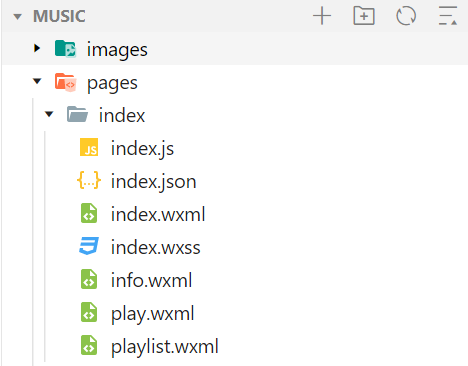Click the teal images folder icon
The image size is (468, 366).
(x=65, y=49)
